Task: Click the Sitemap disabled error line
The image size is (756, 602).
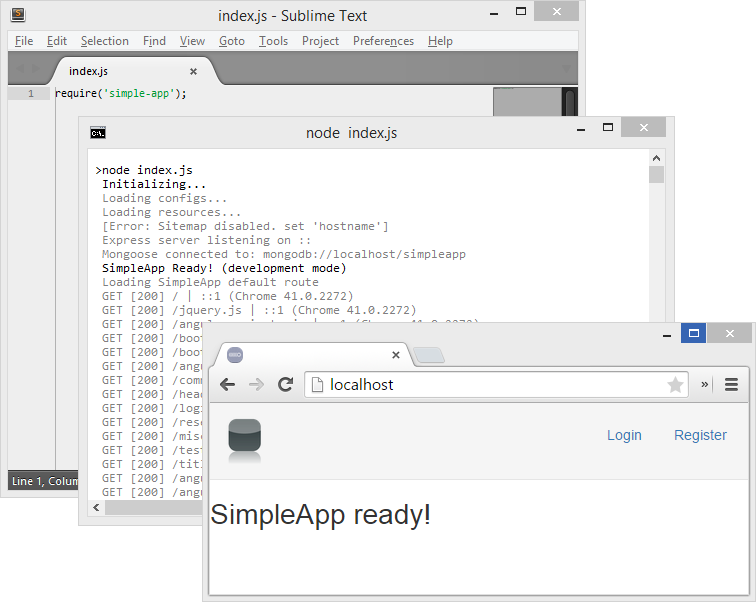Action: [245, 226]
